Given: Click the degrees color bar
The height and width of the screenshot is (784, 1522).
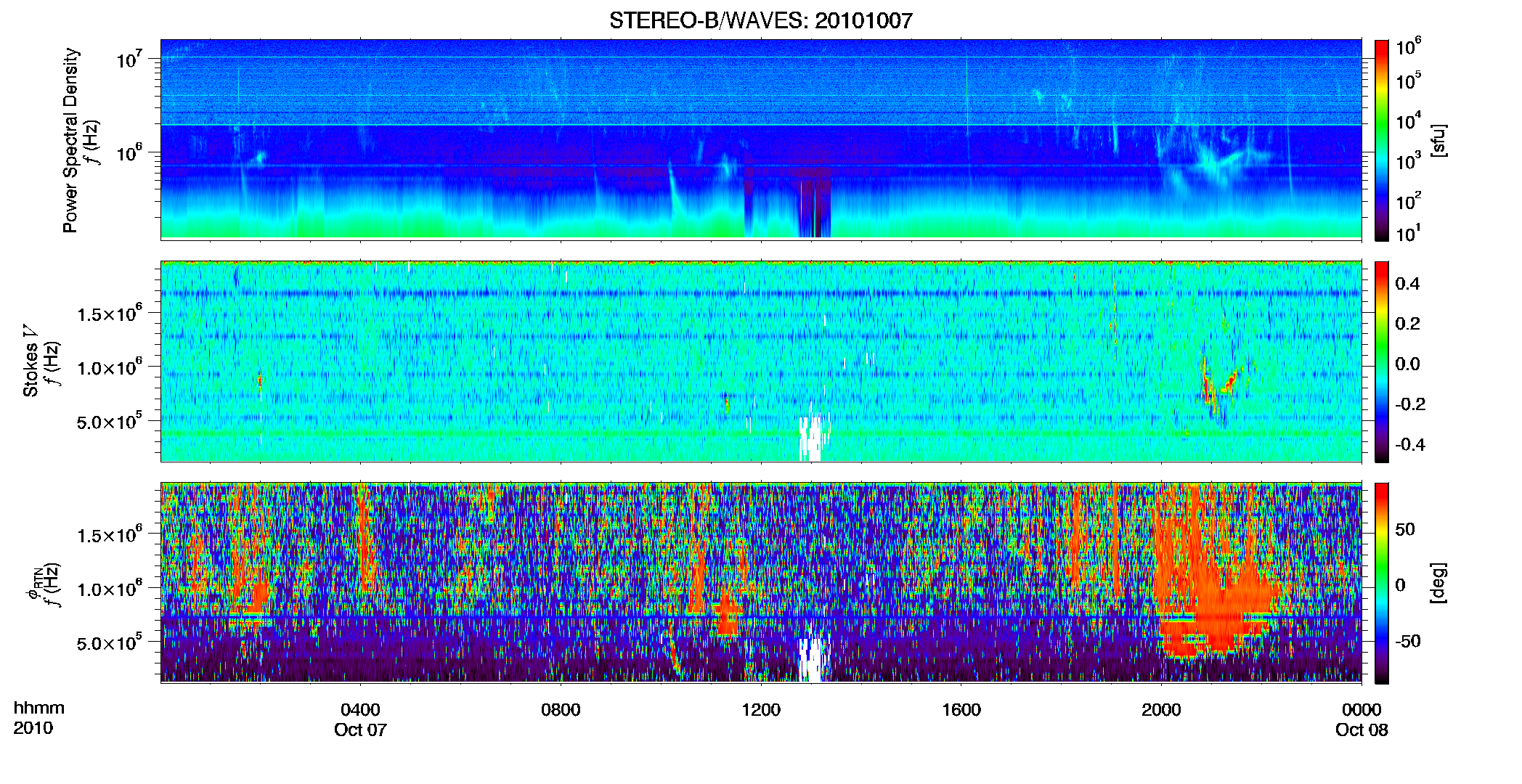Looking at the screenshot, I should (x=1382, y=583).
